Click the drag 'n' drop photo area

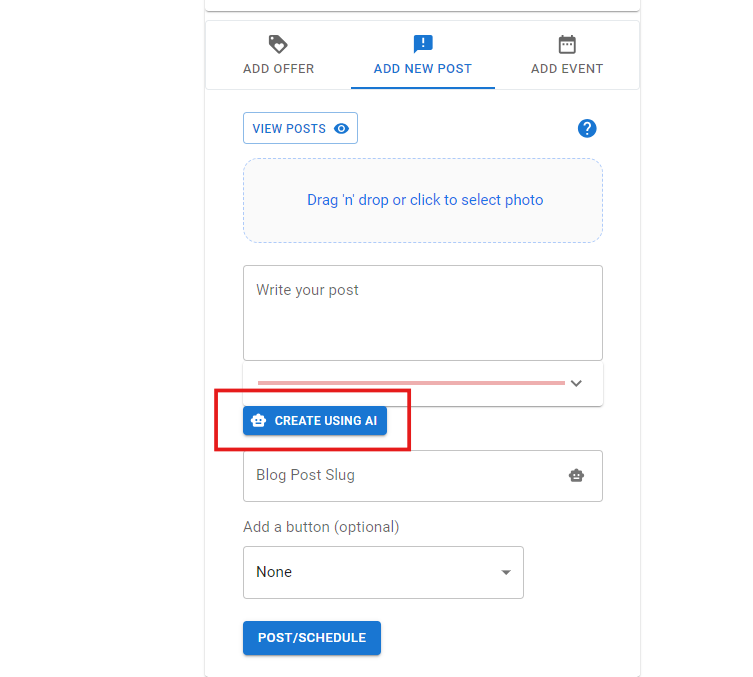[423, 200]
